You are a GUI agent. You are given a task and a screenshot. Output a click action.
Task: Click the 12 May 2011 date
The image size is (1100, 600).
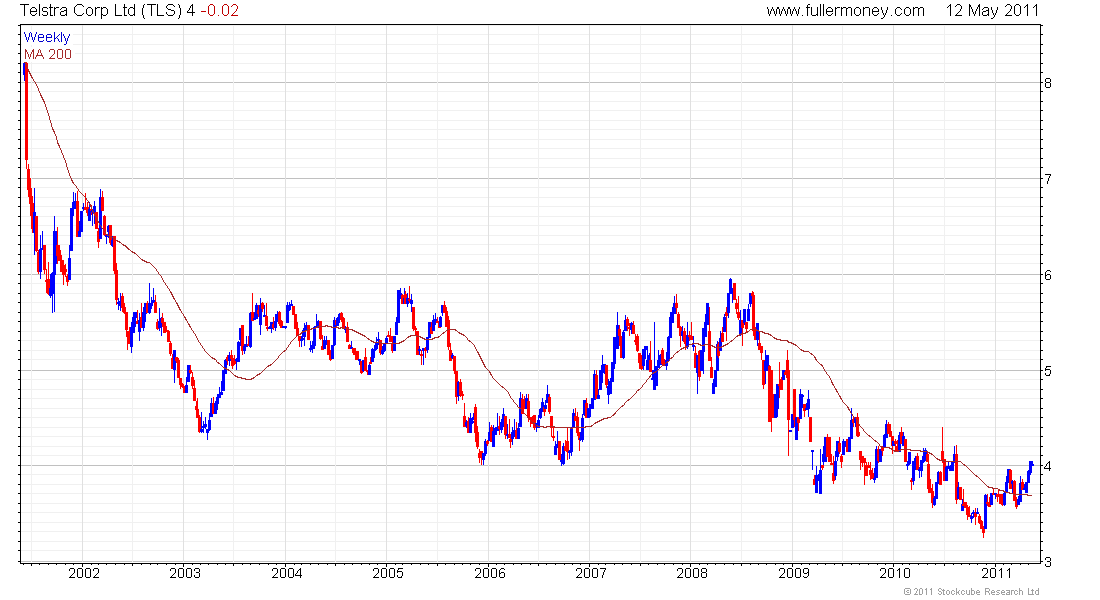pos(992,11)
